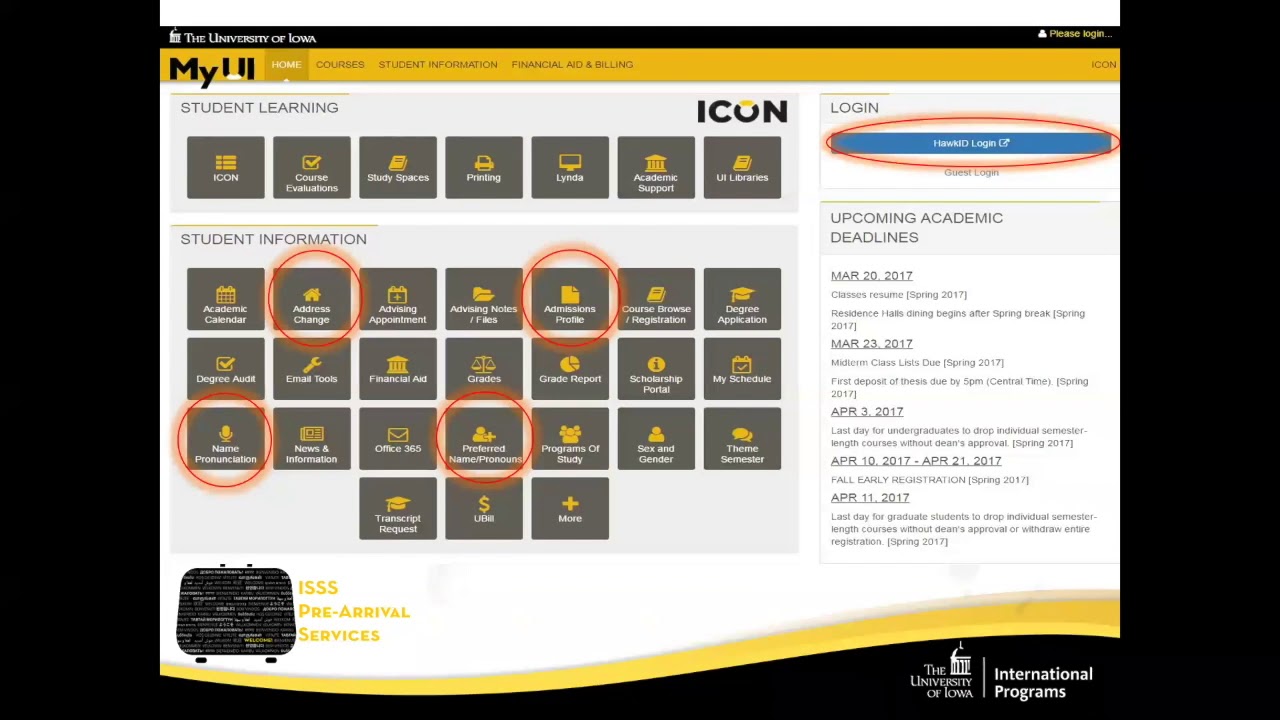Click ICON link in yellow nav bar

point(1104,64)
